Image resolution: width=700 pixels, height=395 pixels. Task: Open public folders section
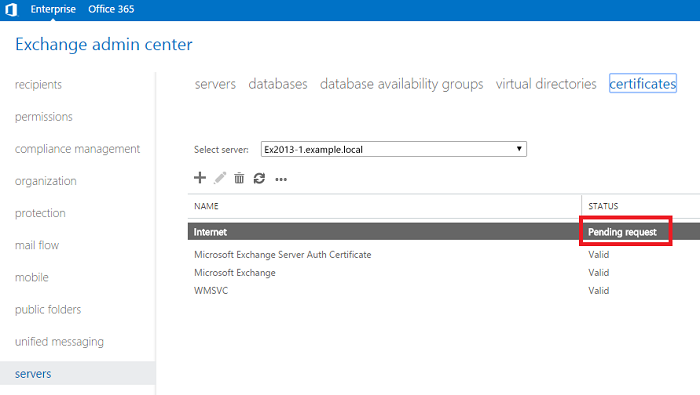click(x=48, y=309)
